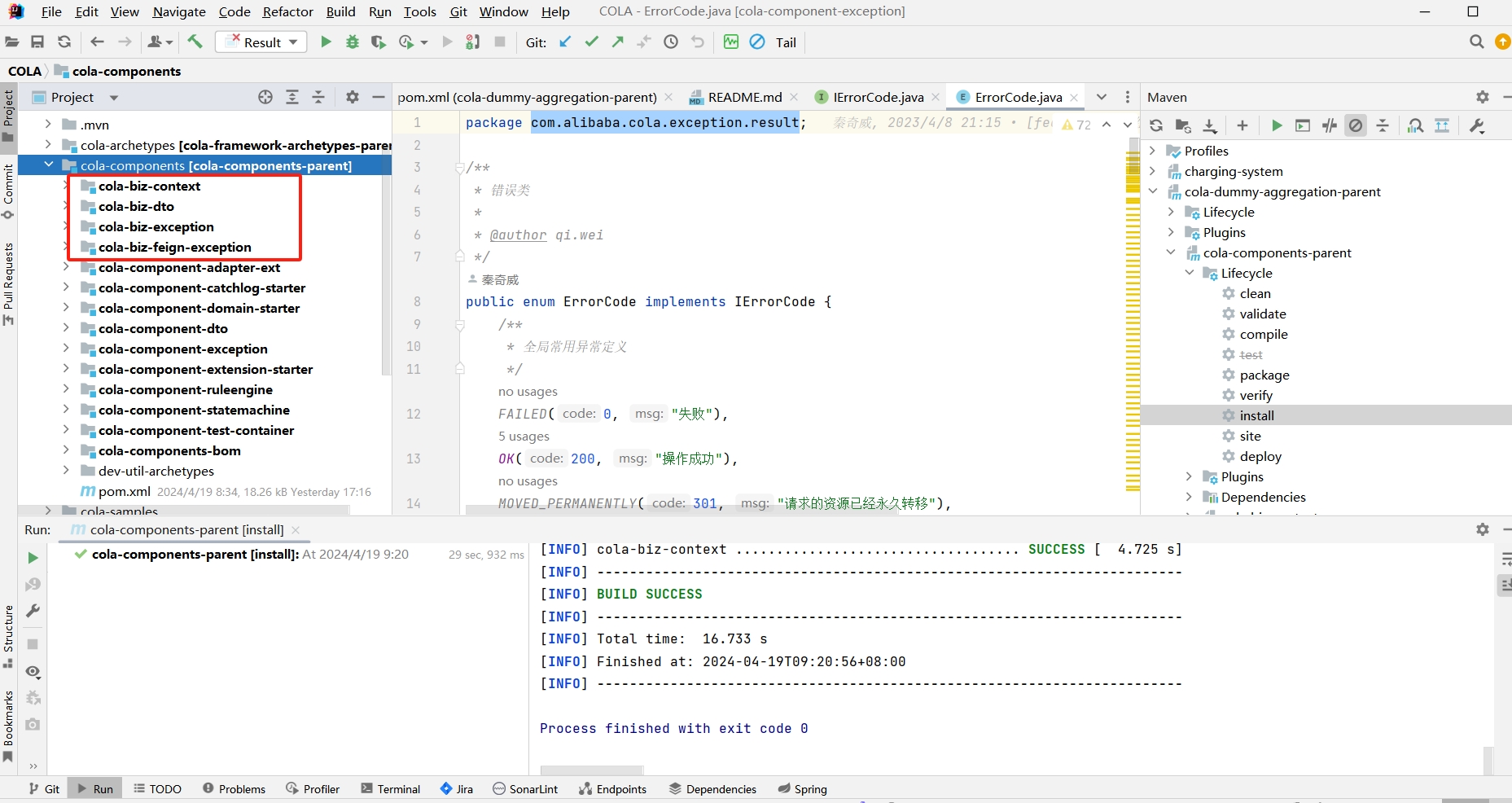Click Expand All icon in Project panel
Image resolution: width=1512 pixels, height=803 pixels.
point(292,97)
